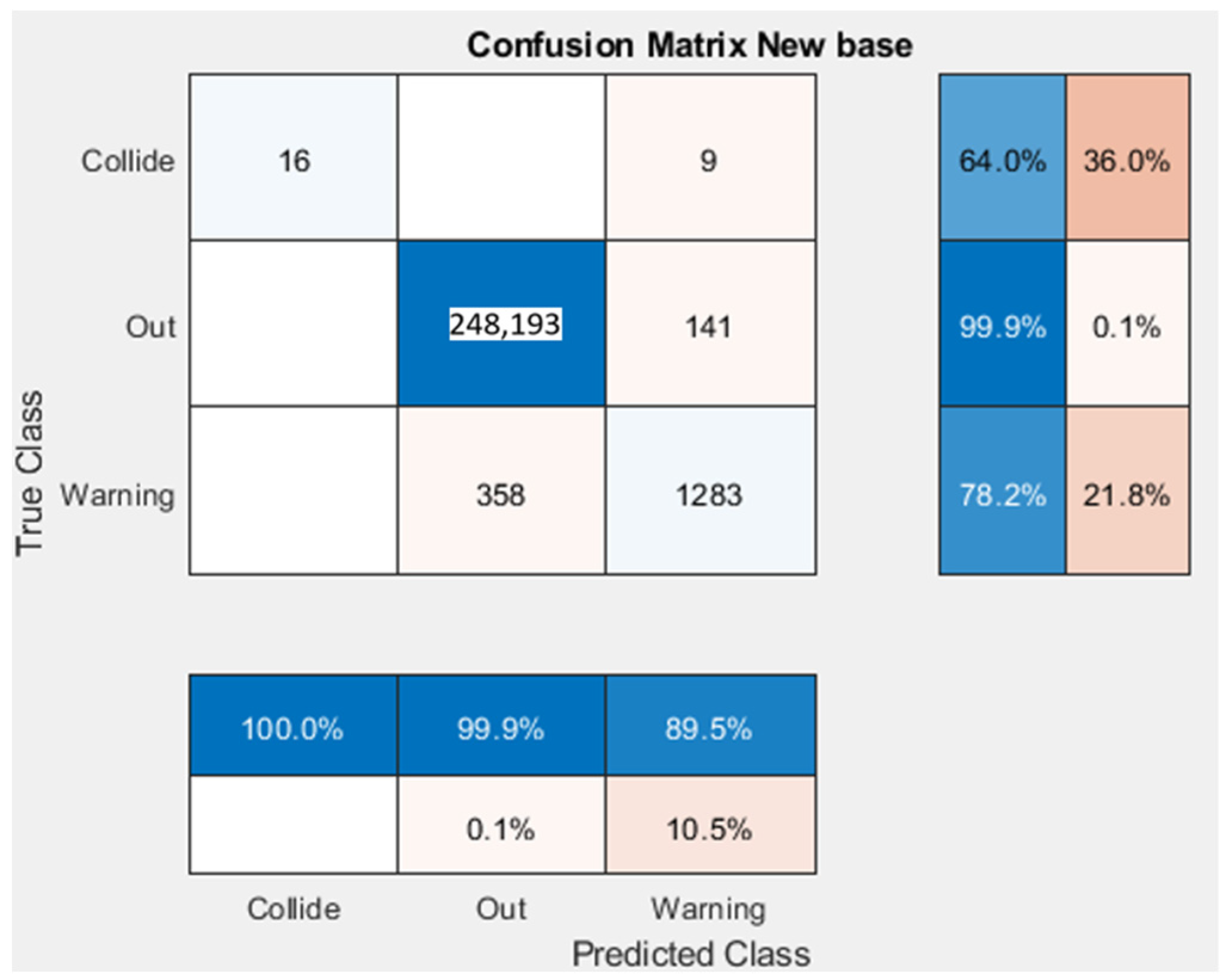This screenshot has width=1228, height=980.
Task: Select the Warning-Warning cell showing 1283
Action: [x=711, y=491]
